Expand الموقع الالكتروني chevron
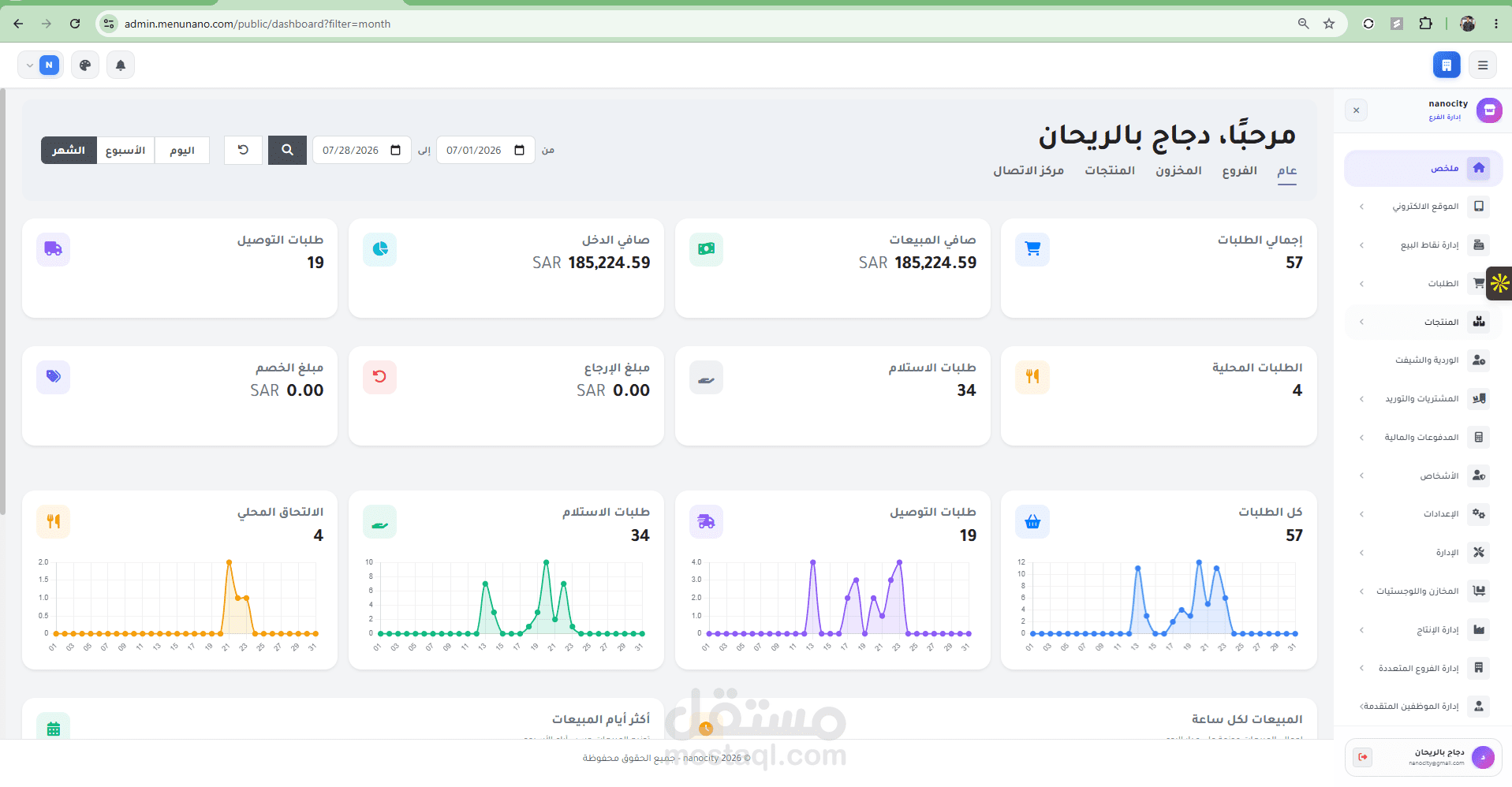This screenshot has height=787, width=1512. coord(1361,207)
